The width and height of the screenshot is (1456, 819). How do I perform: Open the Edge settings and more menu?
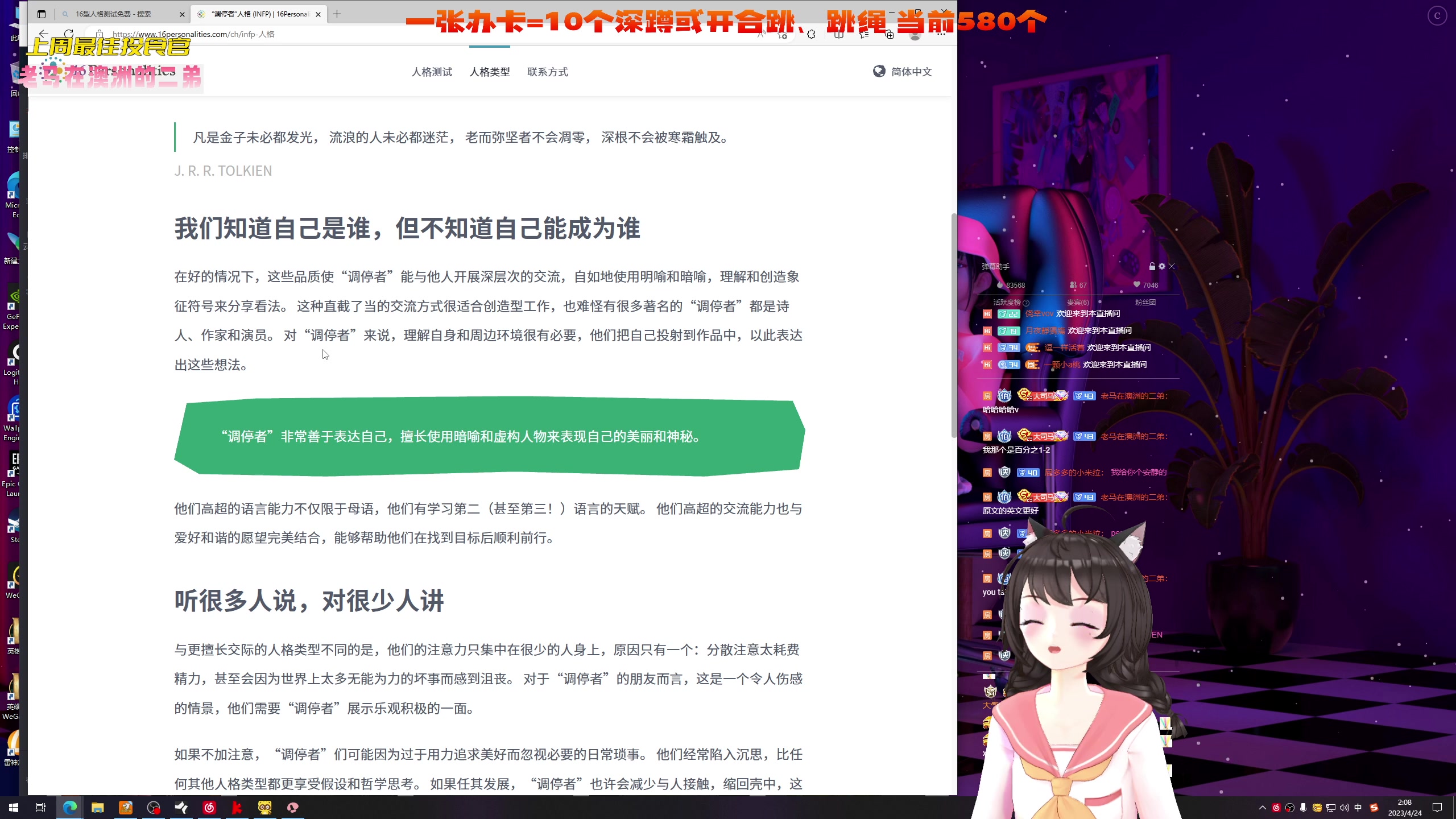[x=941, y=34]
